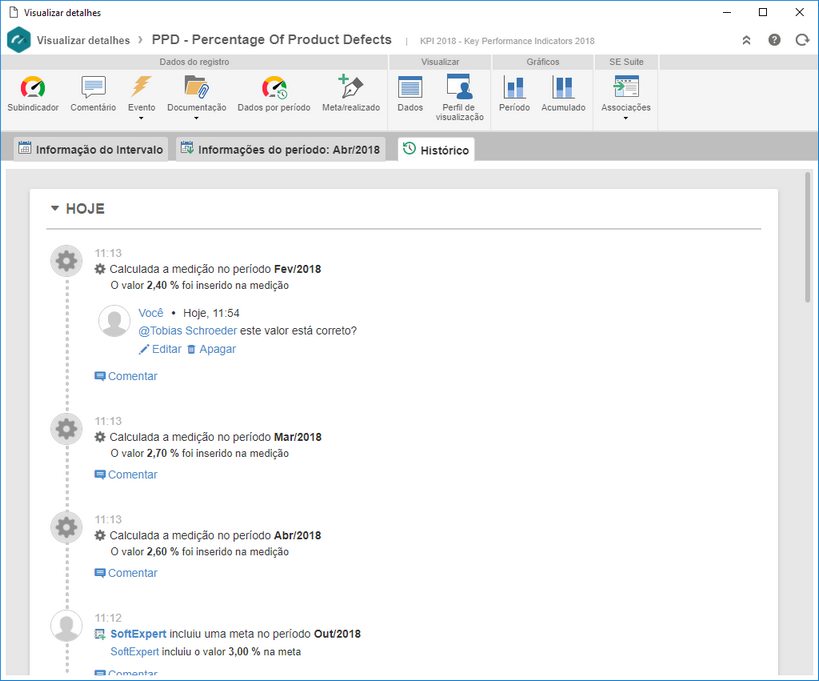Open the Meta/realizado tool
The height and width of the screenshot is (681, 819).
tap(350, 94)
